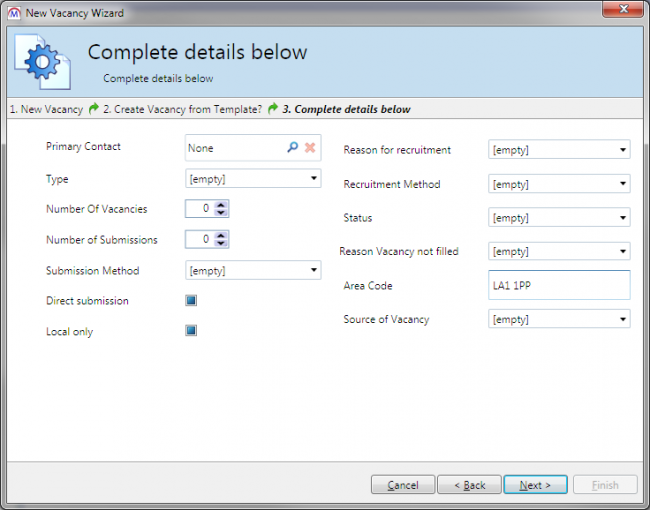Viewport: 650px width, 510px height.
Task: Open the Source of Vacancy dropdown
Action: (623, 319)
